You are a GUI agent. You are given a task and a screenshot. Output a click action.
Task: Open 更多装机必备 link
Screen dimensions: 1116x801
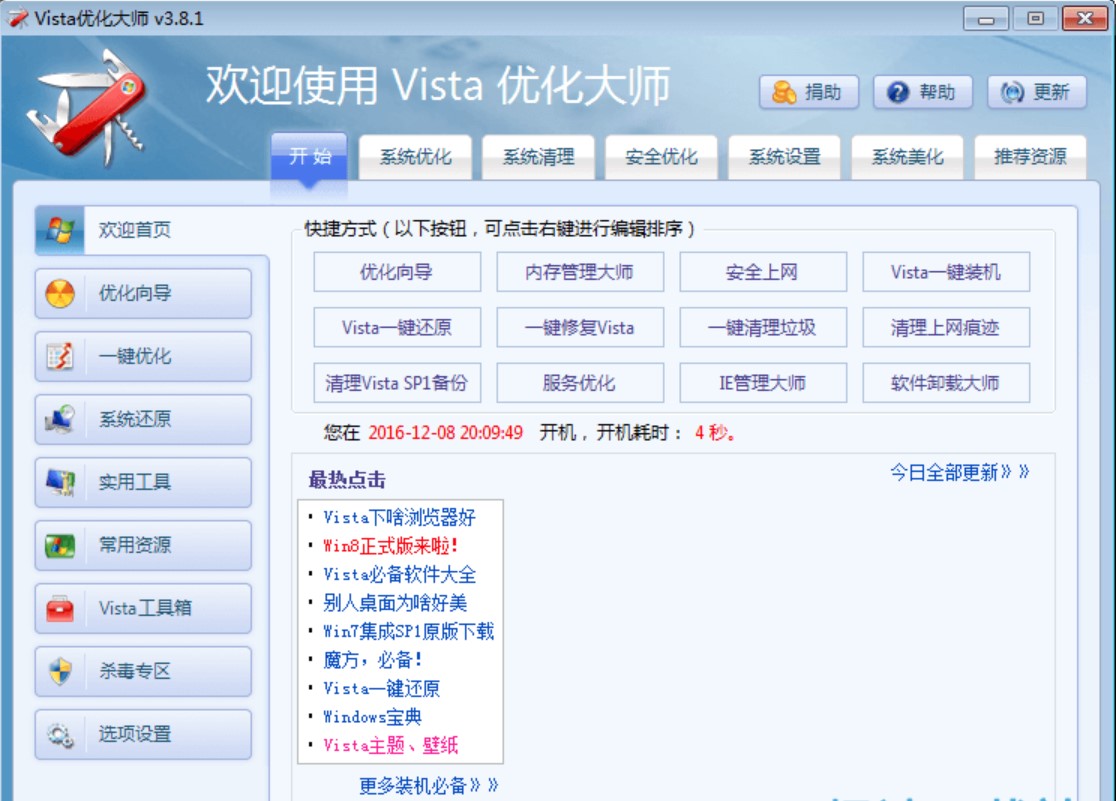(x=428, y=785)
